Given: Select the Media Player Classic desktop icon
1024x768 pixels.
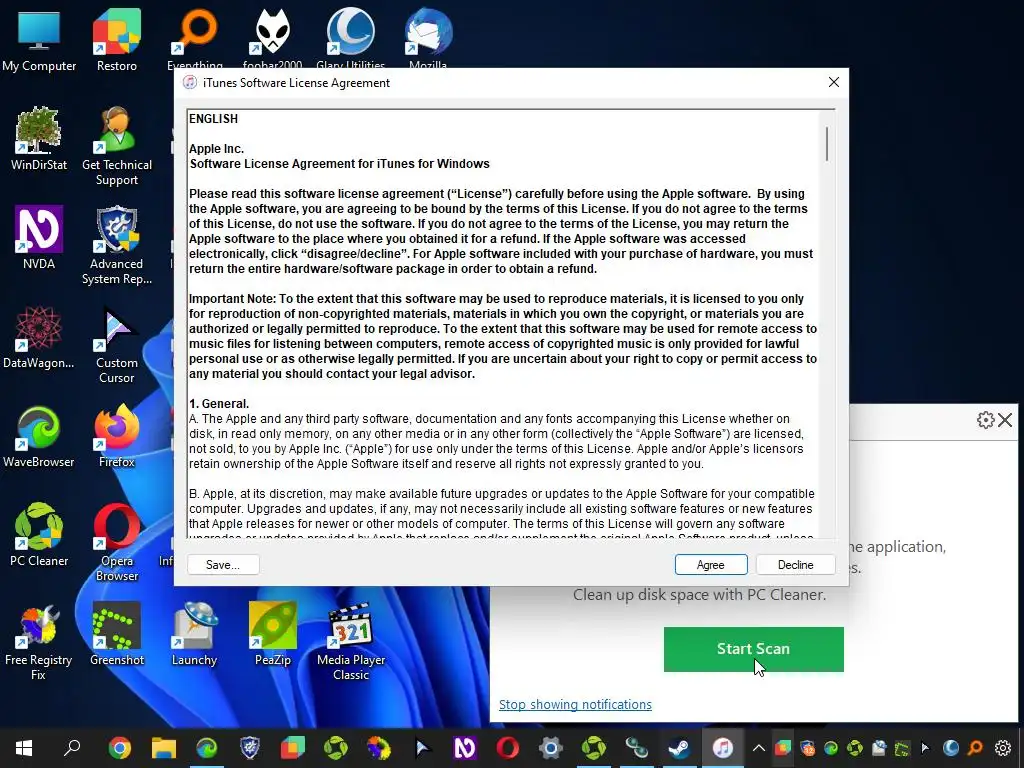Looking at the screenshot, I should coord(351,642).
